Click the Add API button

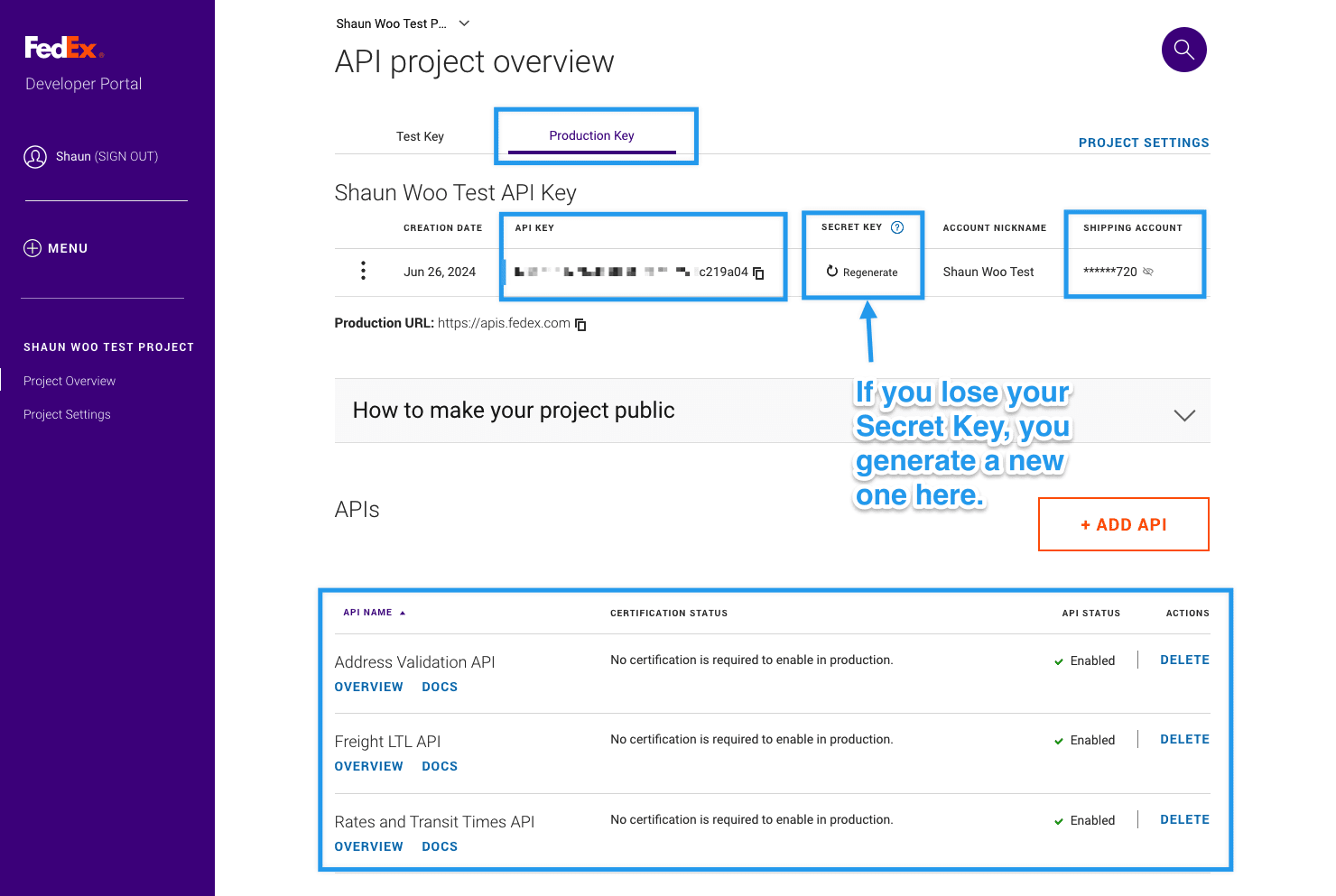pyautogui.click(x=1123, y=524)
